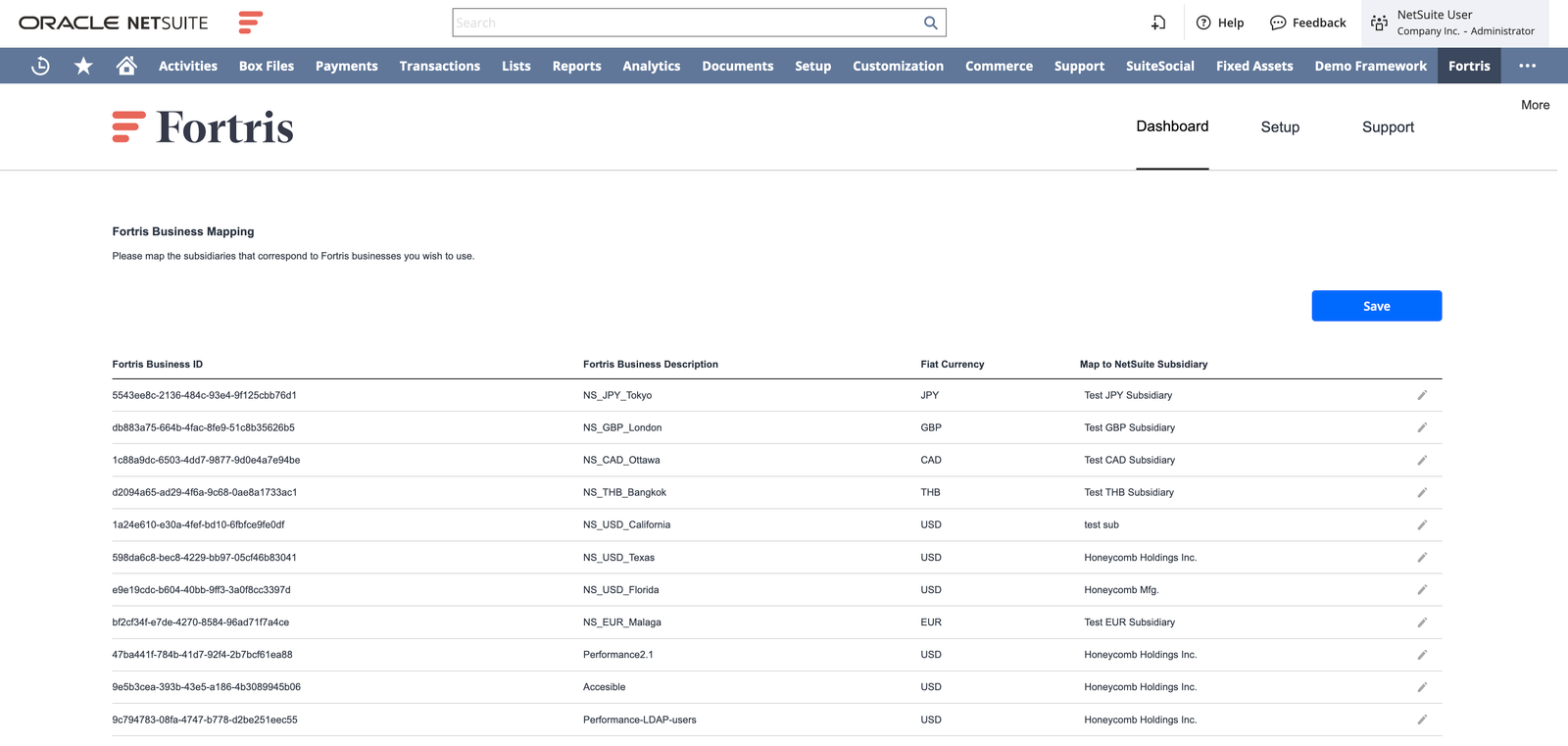Image resolution: width=1568 pixels, height=746 pixels.
Task: Save the business mapping
Action: pos(1377,306)
